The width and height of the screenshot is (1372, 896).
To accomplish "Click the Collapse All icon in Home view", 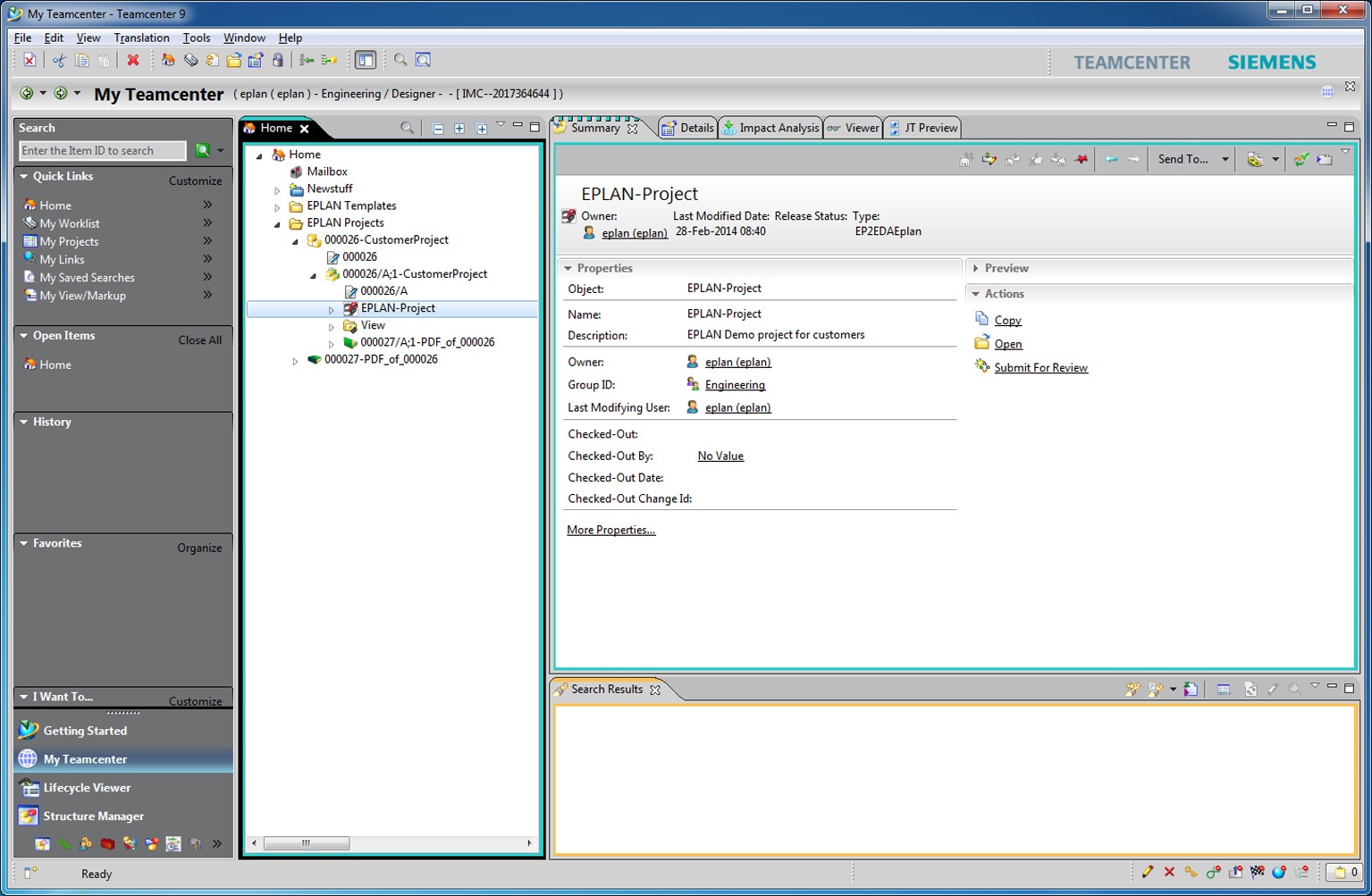I will 438,129.
